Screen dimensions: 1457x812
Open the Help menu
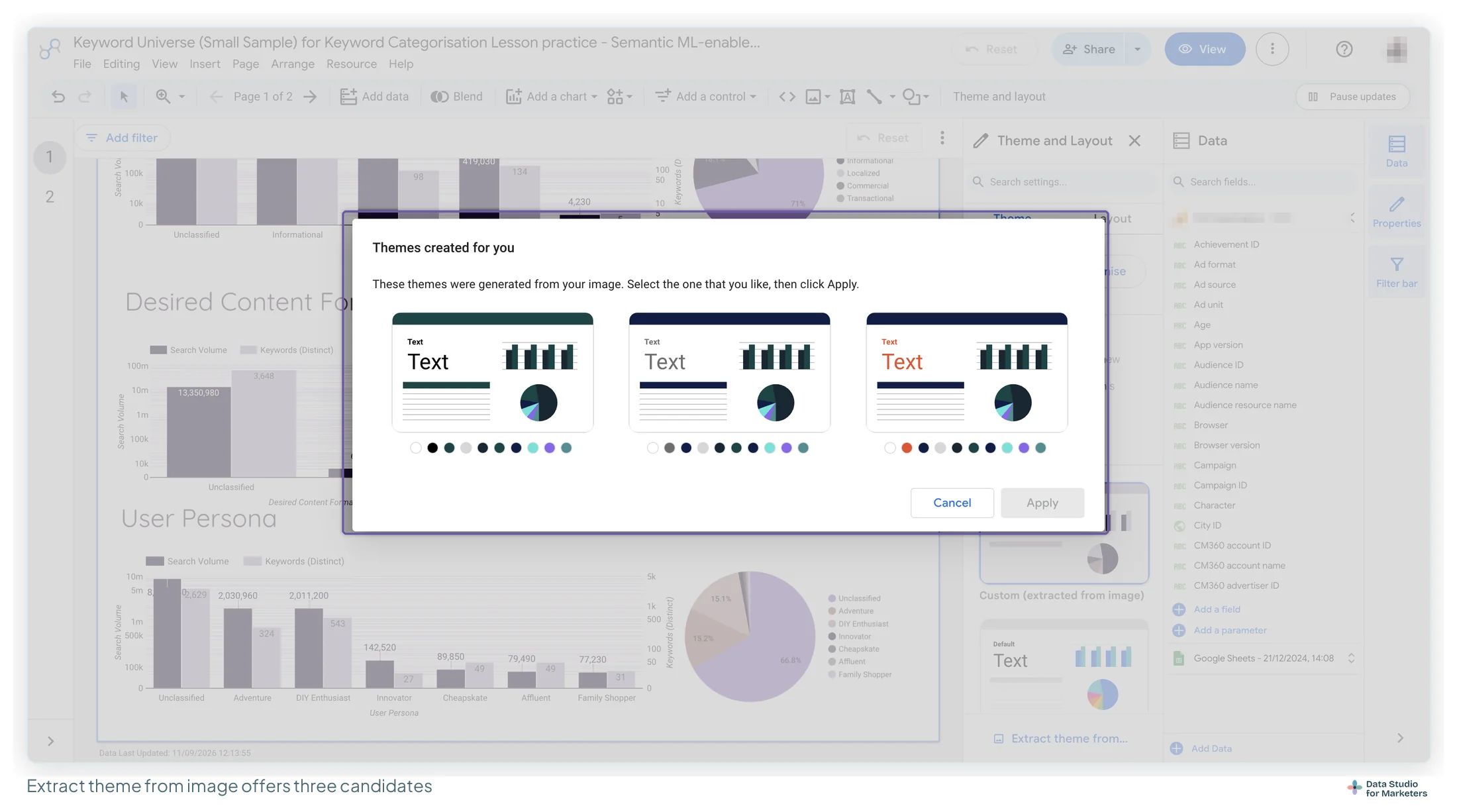[401, 64]
